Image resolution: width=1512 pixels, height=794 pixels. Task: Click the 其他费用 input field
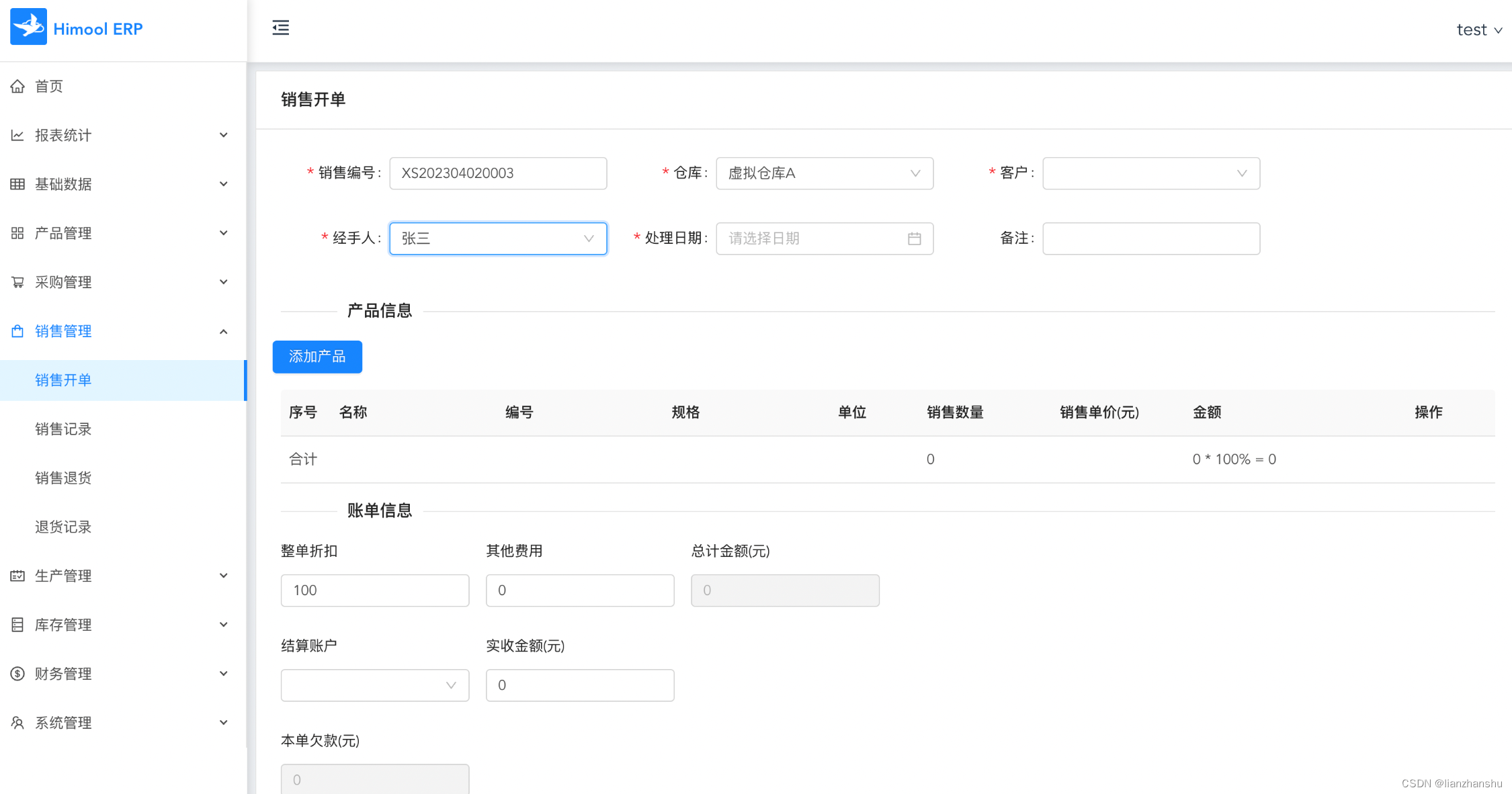click(x=580, y=590)
